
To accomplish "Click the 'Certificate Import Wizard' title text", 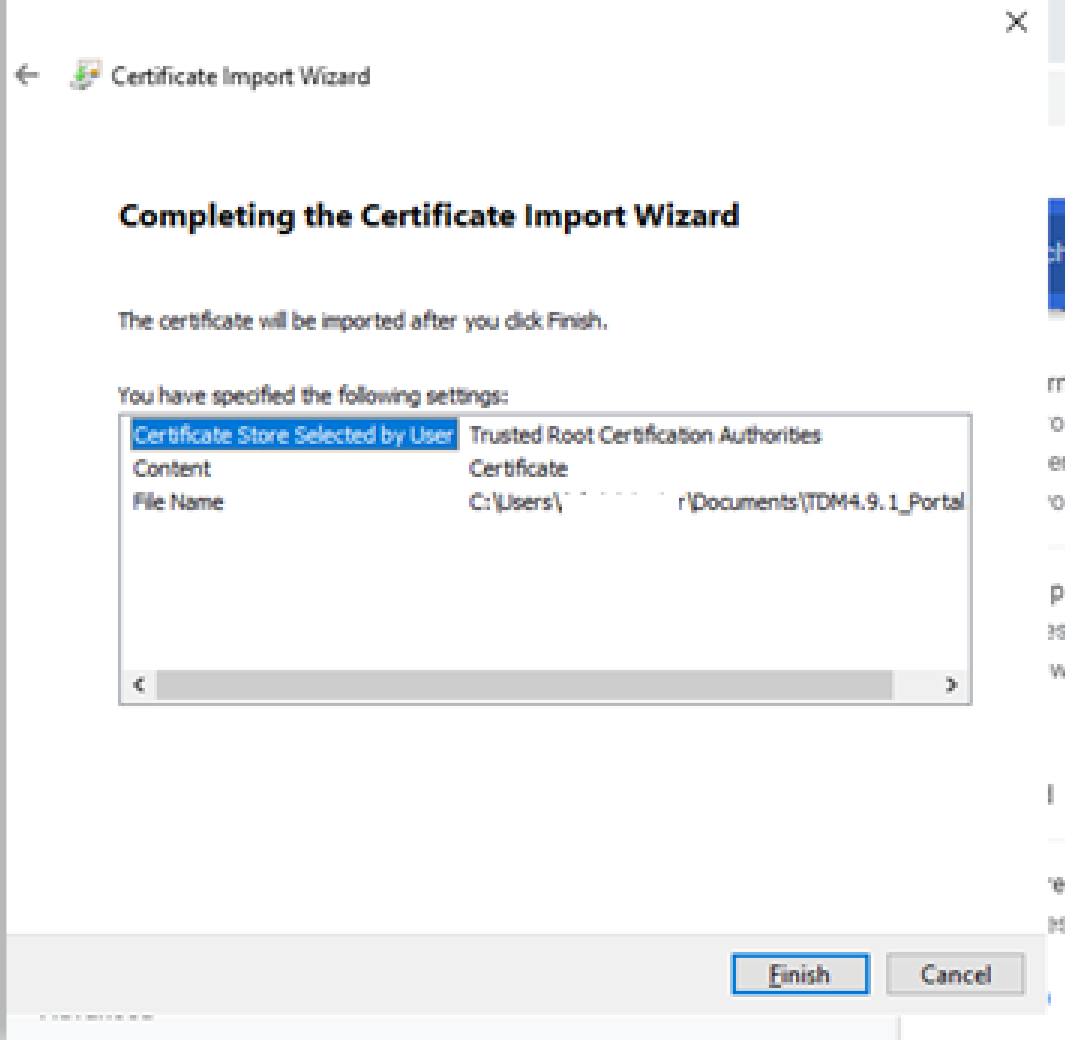I will coord(241,76).
